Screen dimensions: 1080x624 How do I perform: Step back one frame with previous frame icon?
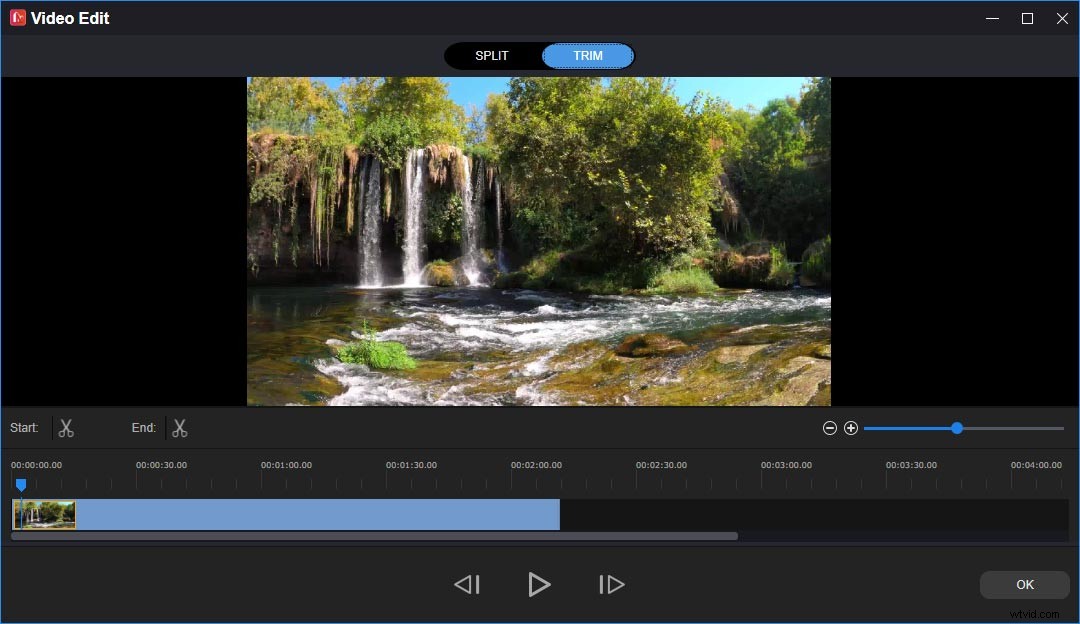466,584
